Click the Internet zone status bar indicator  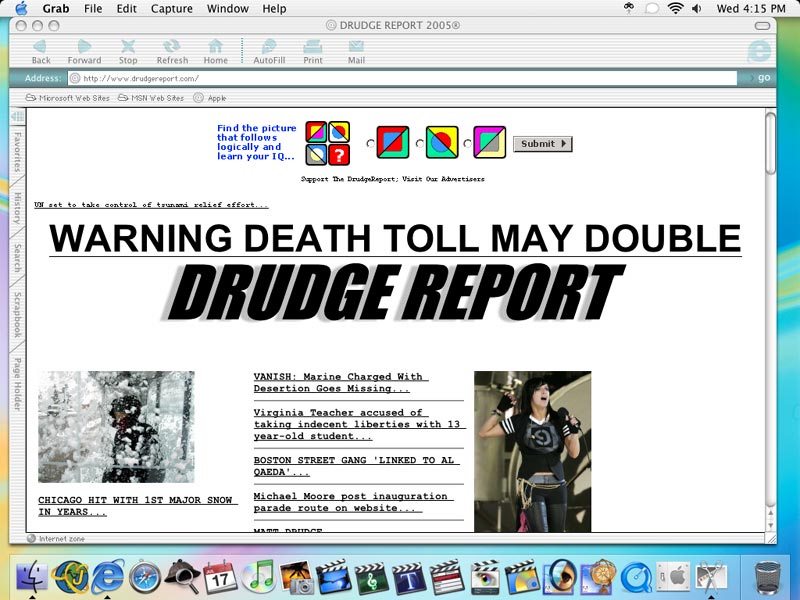(56, 538)
